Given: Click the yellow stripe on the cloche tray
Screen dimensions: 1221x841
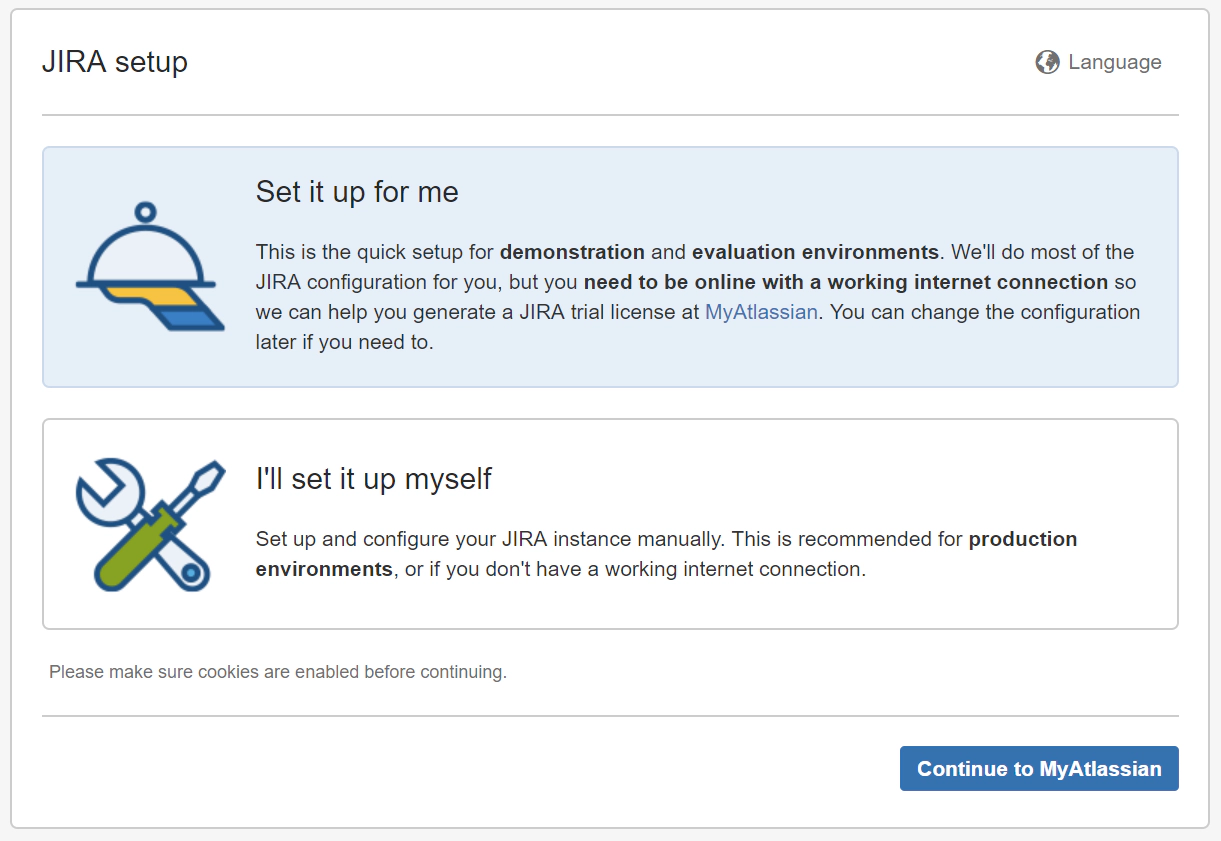Looking at the screenshot, I should point(150,295).
